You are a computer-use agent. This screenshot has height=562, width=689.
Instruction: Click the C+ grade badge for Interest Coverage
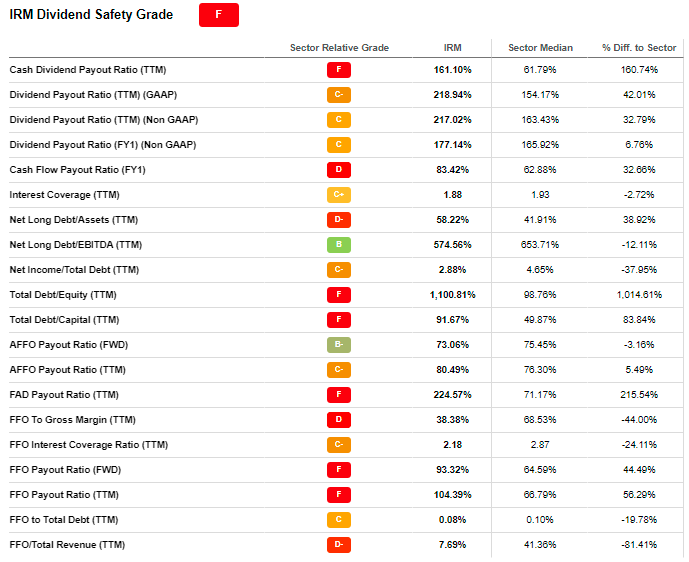click(338, 195)
